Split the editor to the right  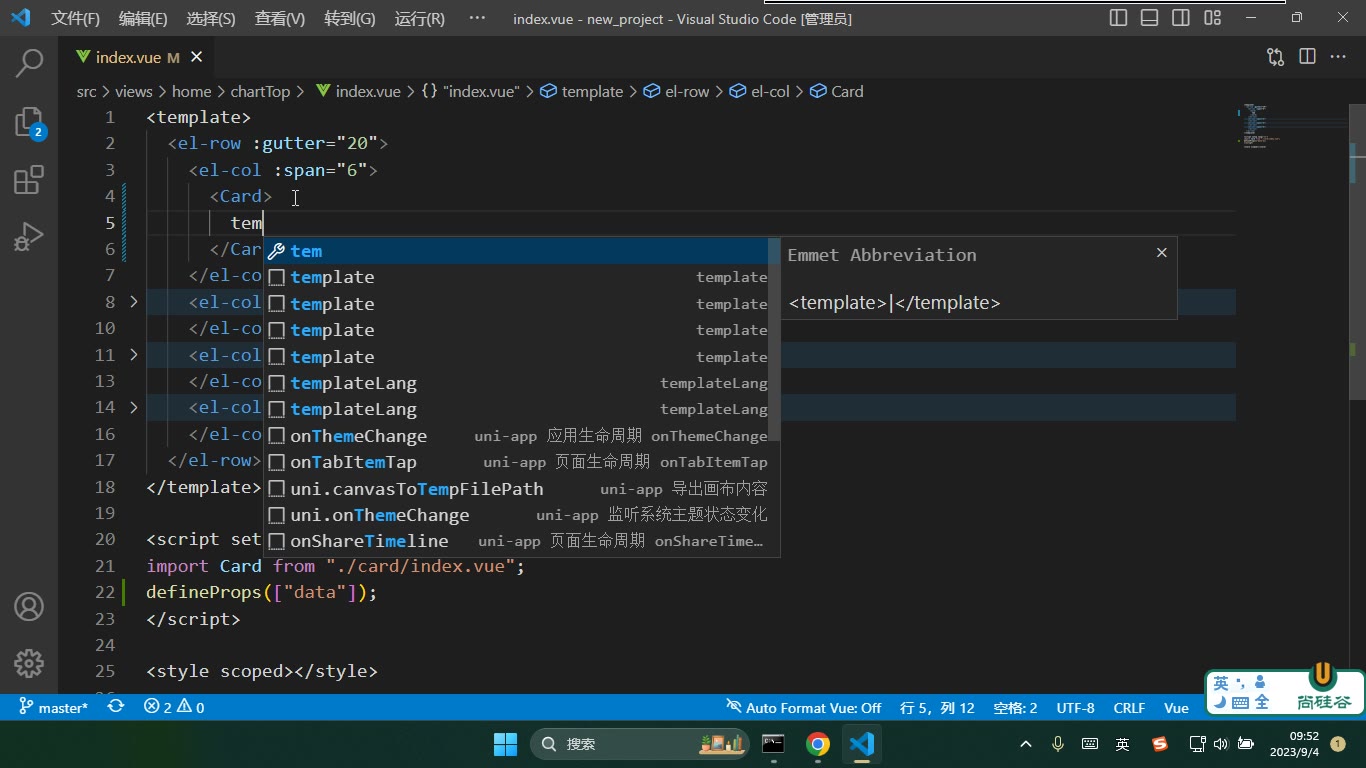click(x=1307, y=57)
